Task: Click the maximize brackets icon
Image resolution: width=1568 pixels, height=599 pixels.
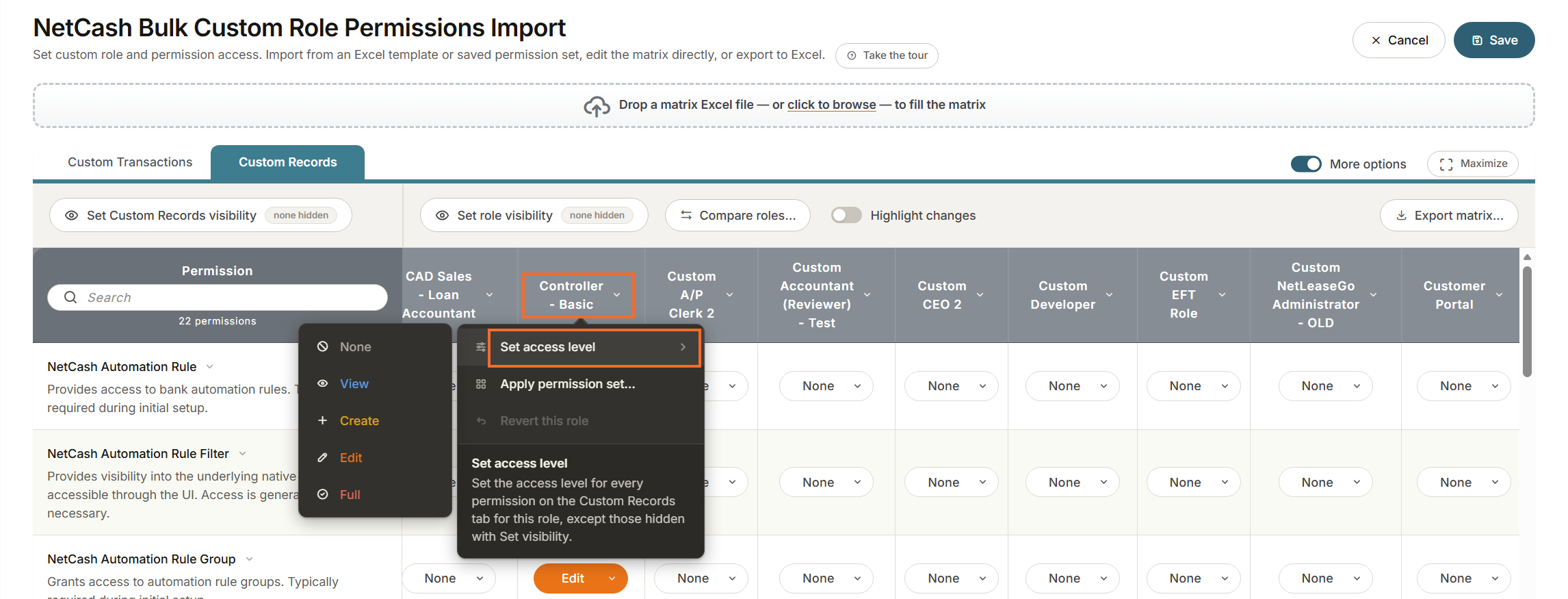Action: [1446, 164]
